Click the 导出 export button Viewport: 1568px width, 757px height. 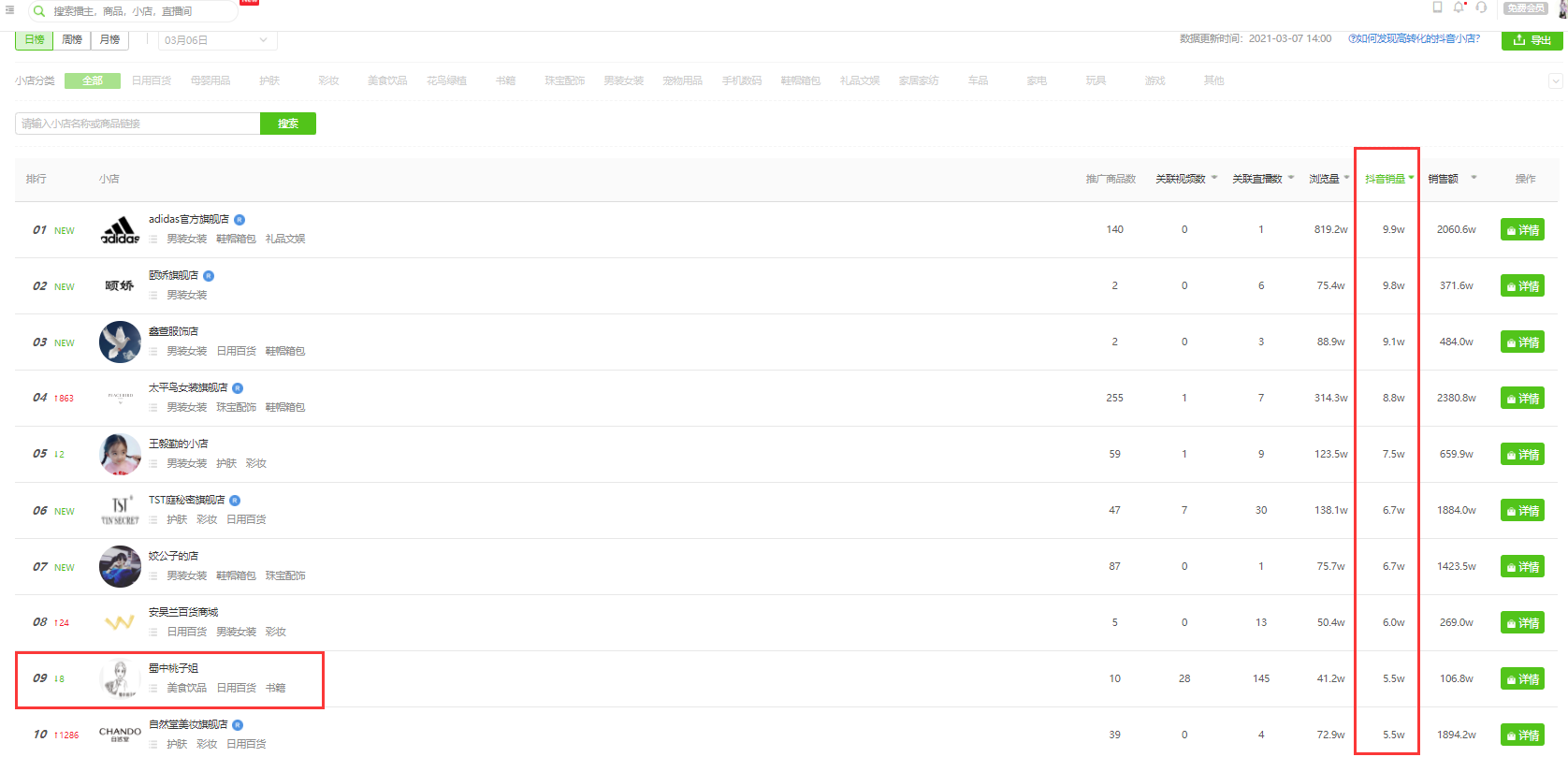(1532, 40)
